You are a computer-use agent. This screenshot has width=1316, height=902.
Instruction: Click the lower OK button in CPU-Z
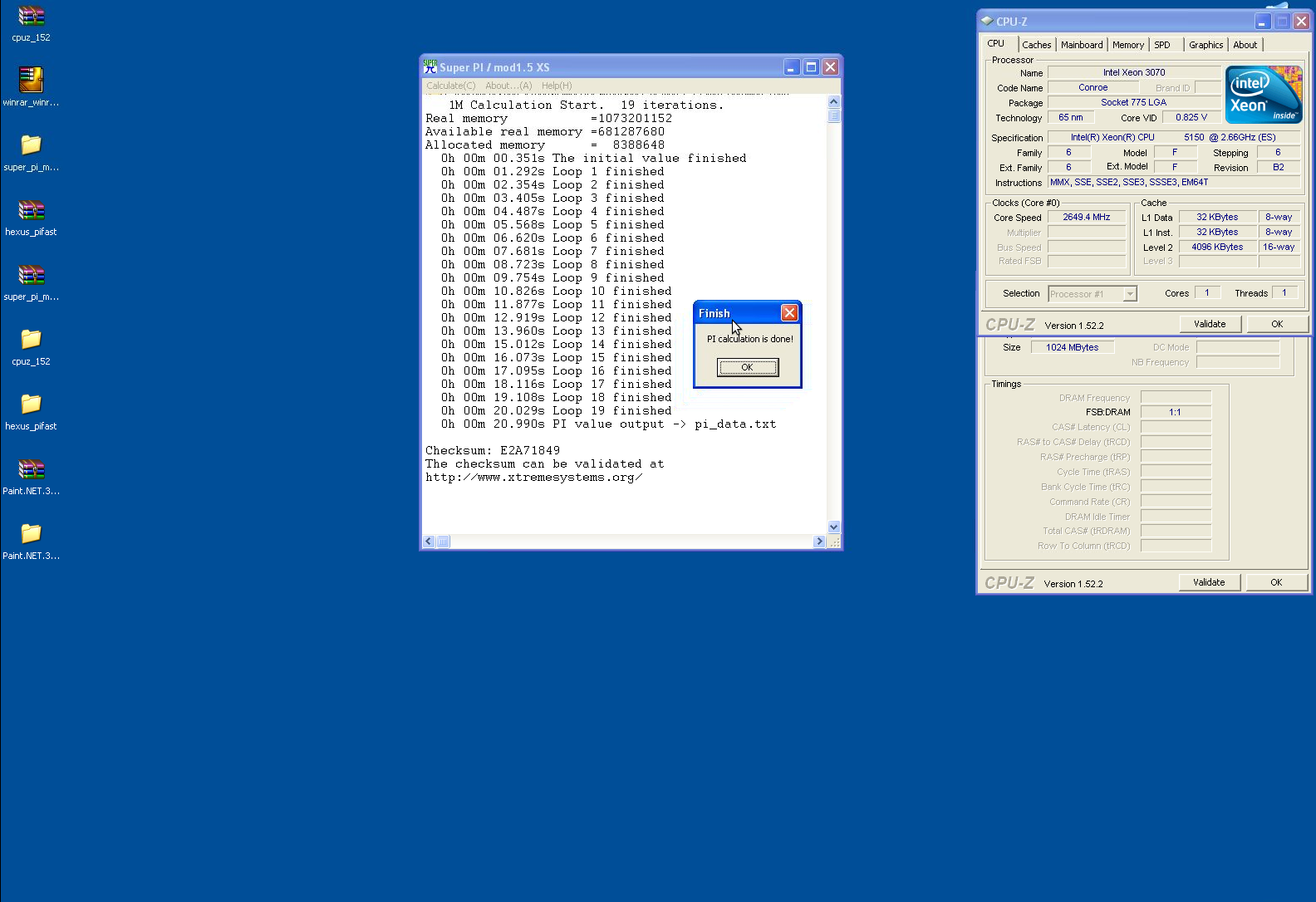point(1276,582)
